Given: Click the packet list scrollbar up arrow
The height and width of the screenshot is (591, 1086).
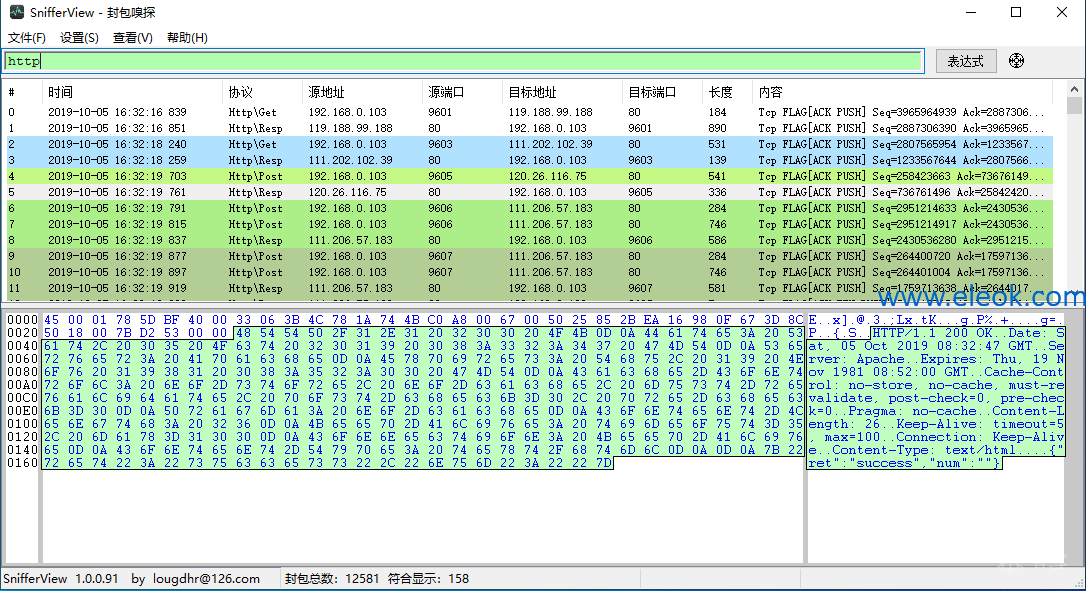Looking at the screenshot, I should click(x=1074, y=89).
